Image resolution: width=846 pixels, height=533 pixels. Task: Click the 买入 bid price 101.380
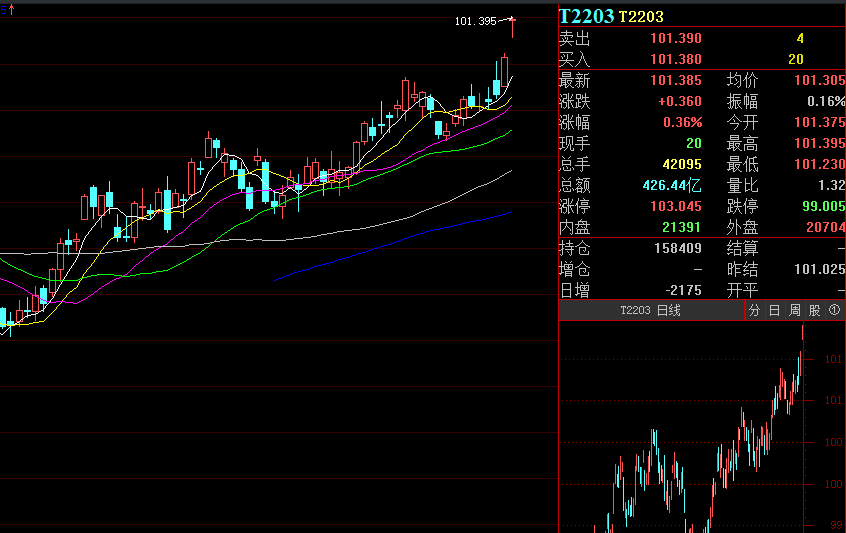(x=676, y=59)
